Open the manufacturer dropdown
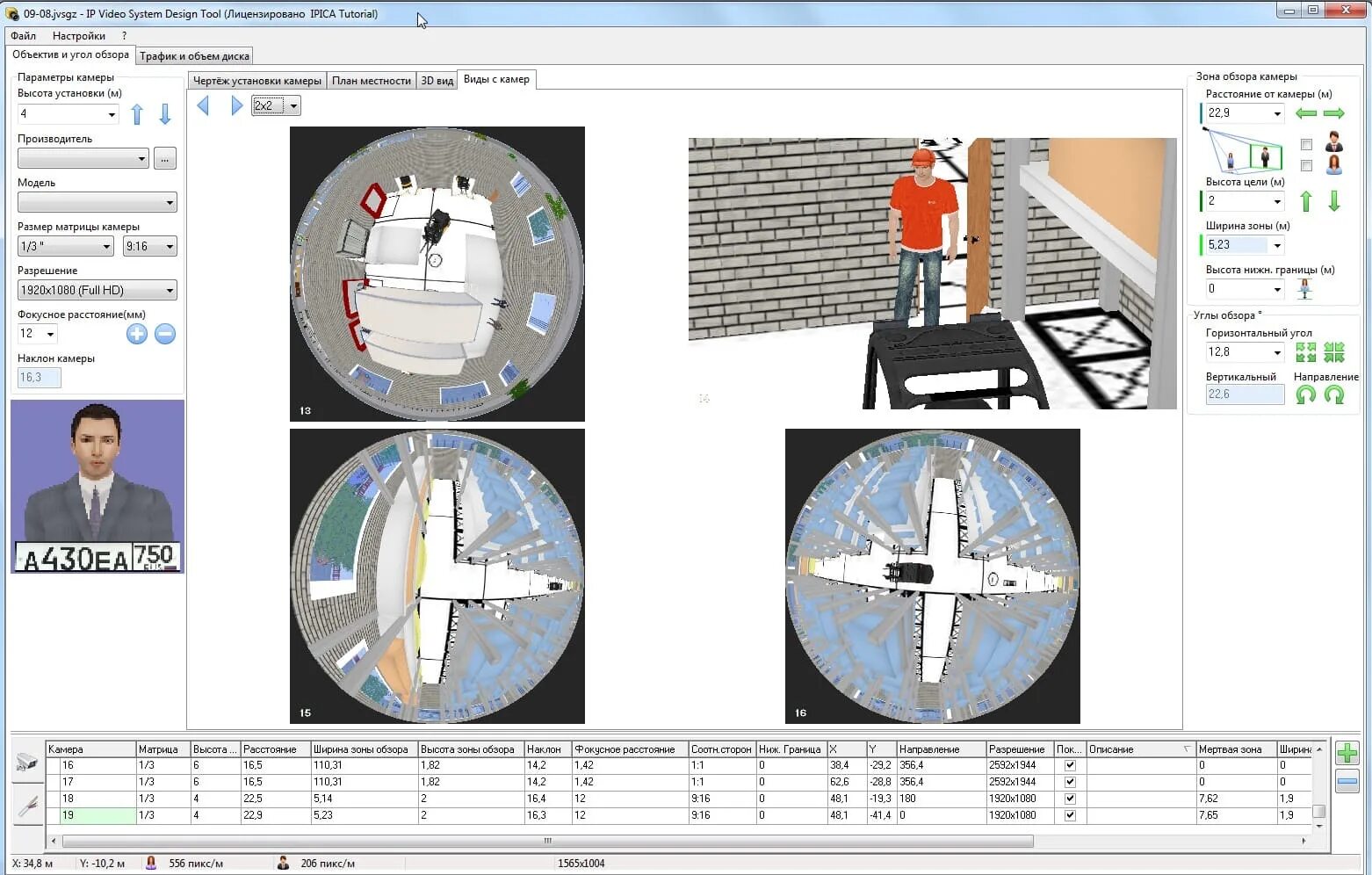Screen dimensions: 1372x875 tap(141, 159)
